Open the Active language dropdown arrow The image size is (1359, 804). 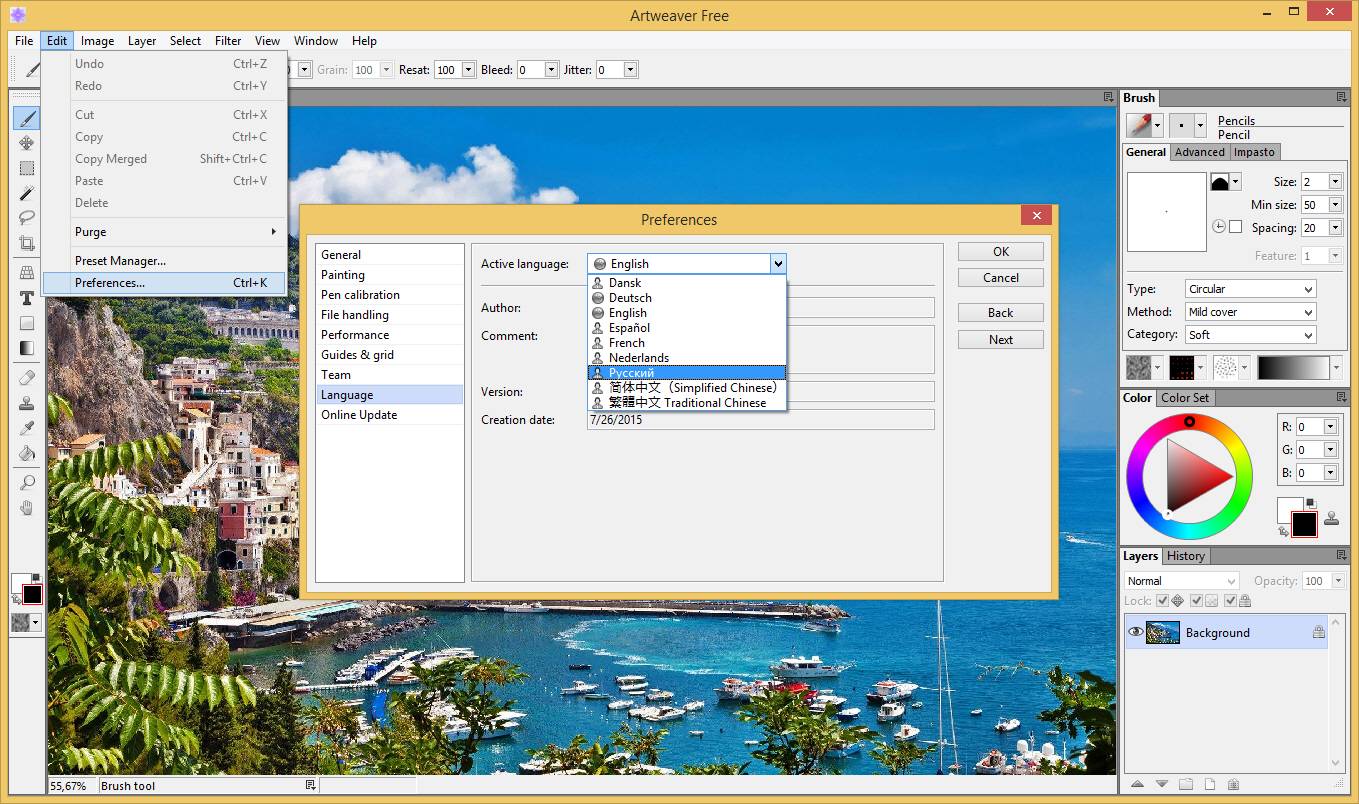(x=778, y=264)
